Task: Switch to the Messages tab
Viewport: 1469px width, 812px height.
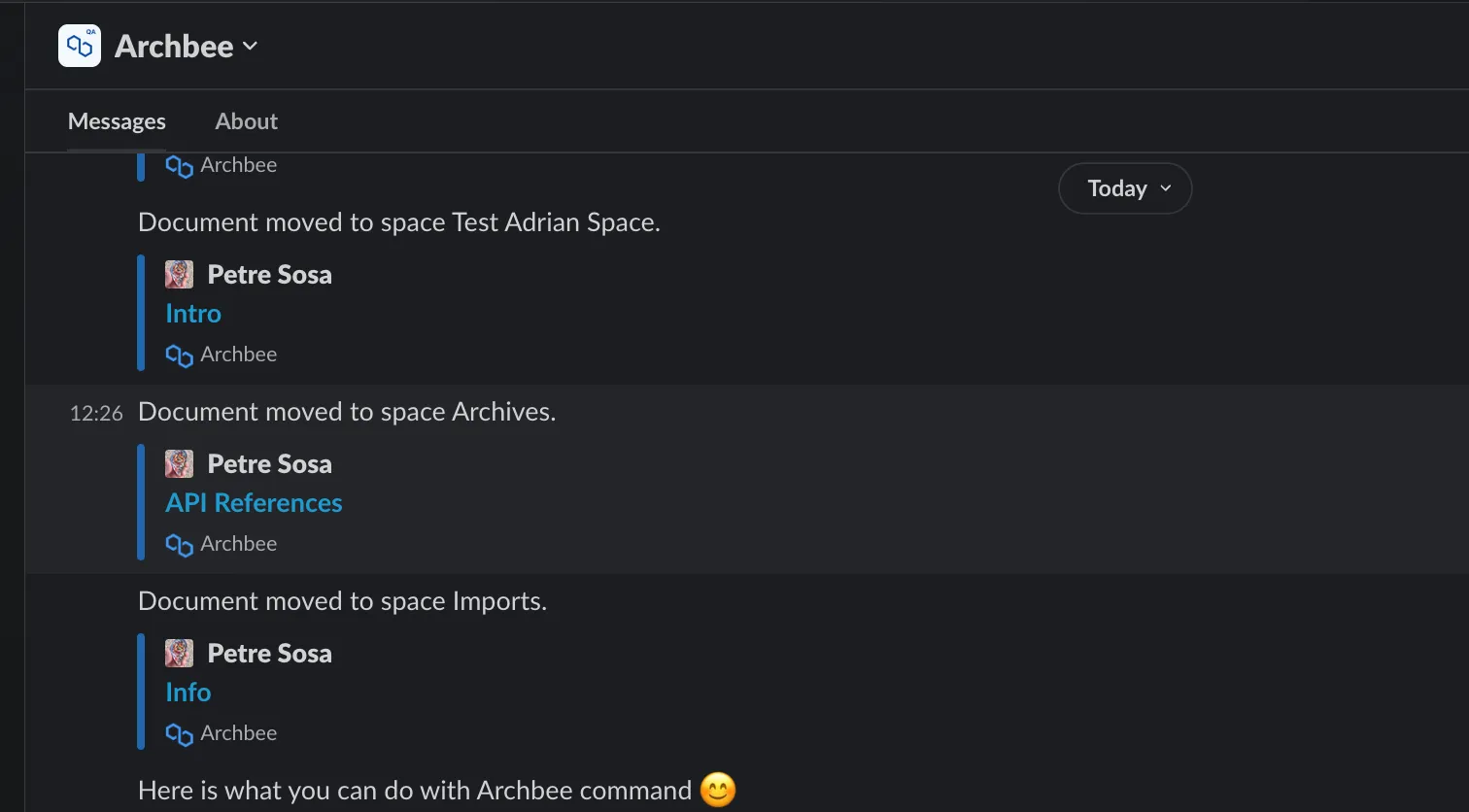Action: [x=117, y=121]
